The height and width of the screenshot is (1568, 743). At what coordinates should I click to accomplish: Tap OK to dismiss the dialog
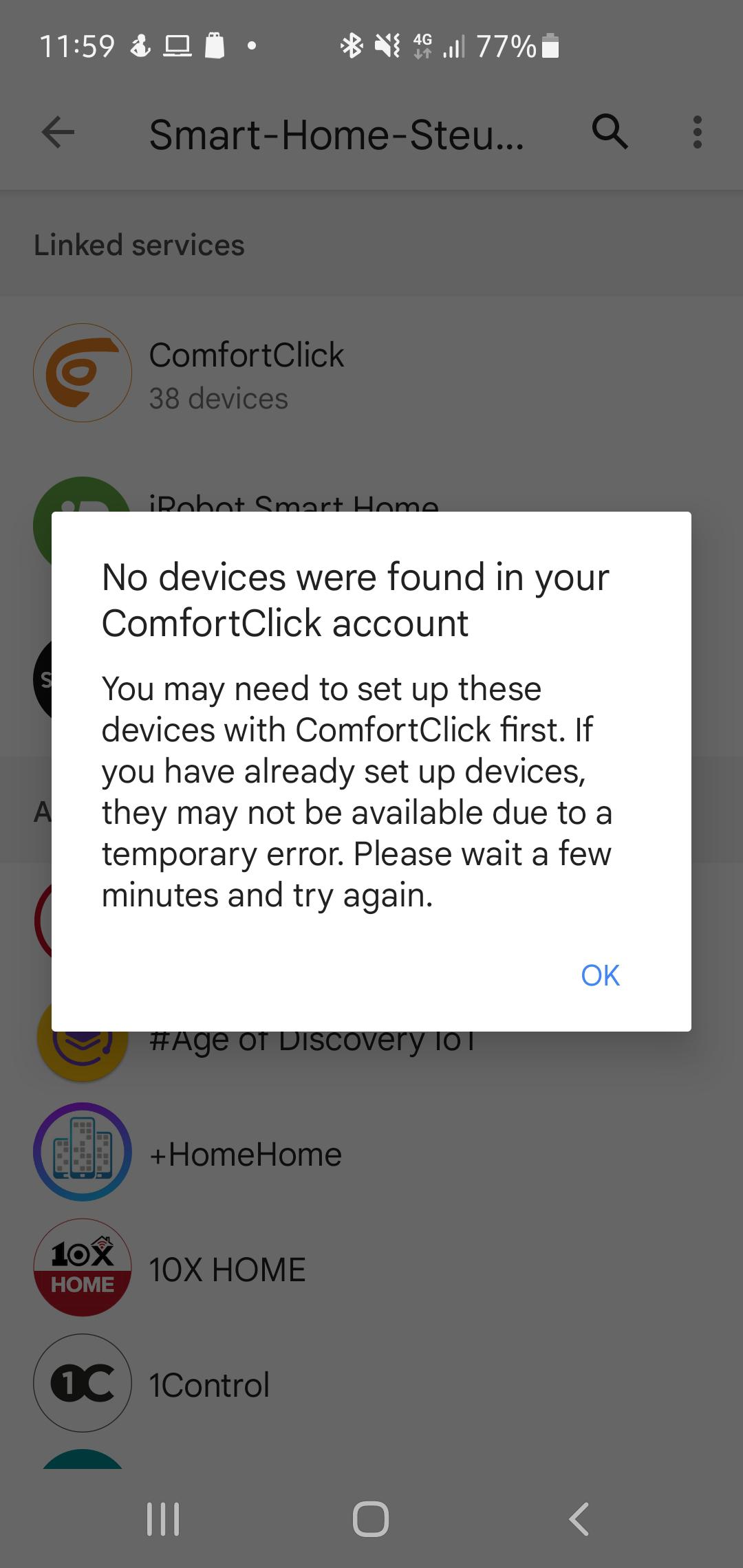(600, 975)
